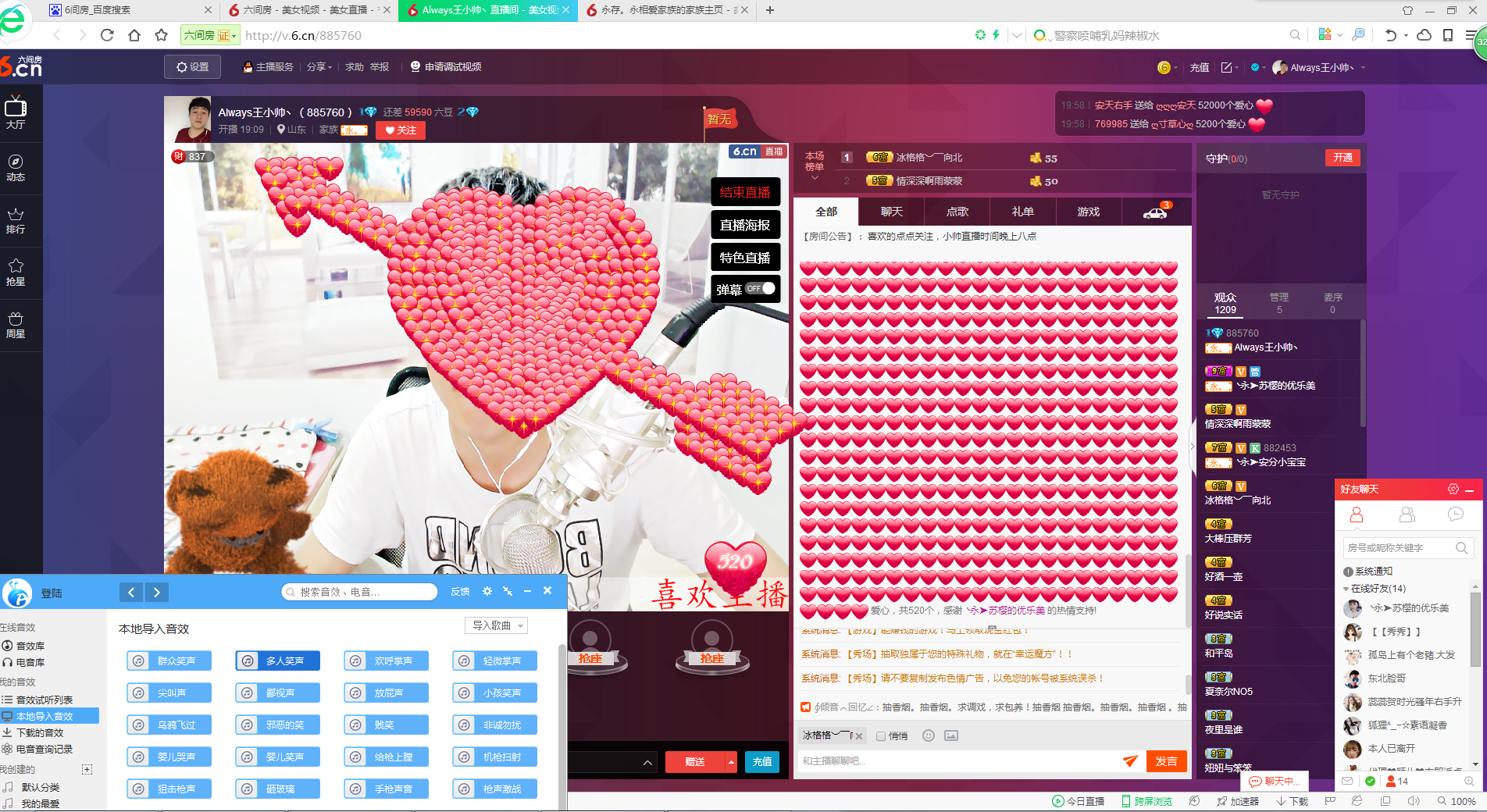Switch to the 聊天 chat tab
Screen dimensions: 1487x812
pos(891,212)
